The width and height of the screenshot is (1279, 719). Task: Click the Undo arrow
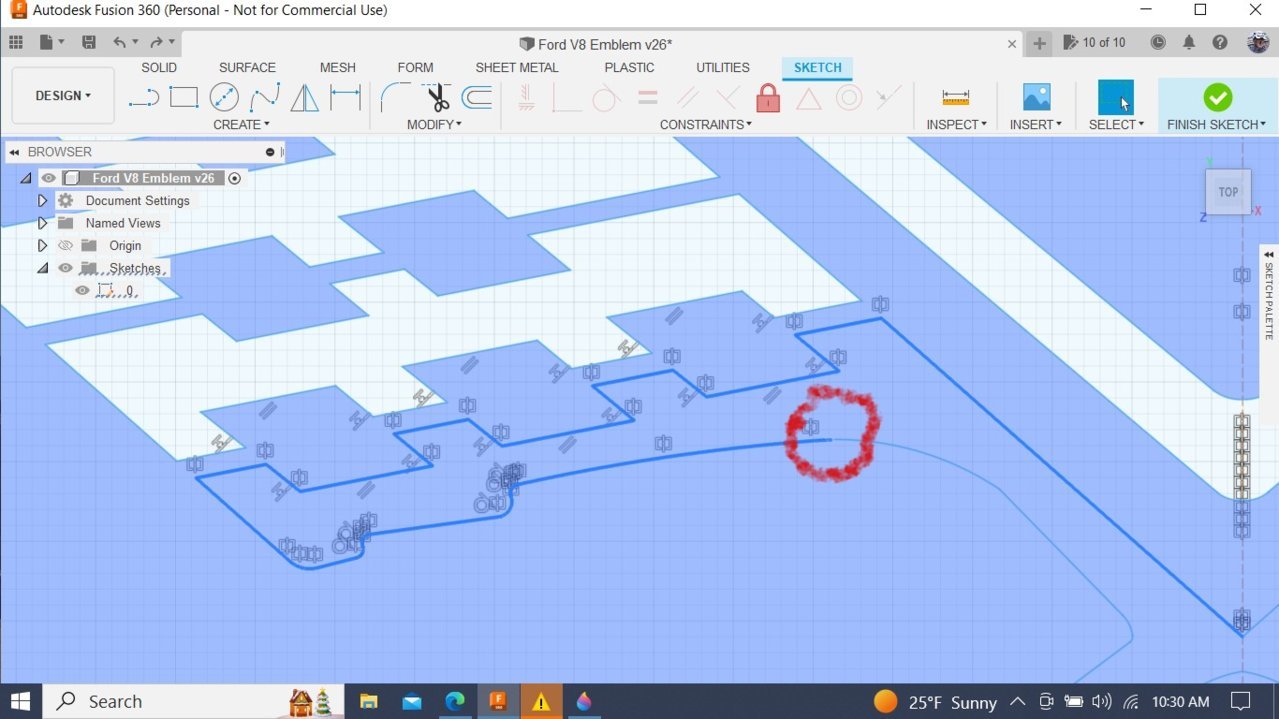tap(120, 43)
